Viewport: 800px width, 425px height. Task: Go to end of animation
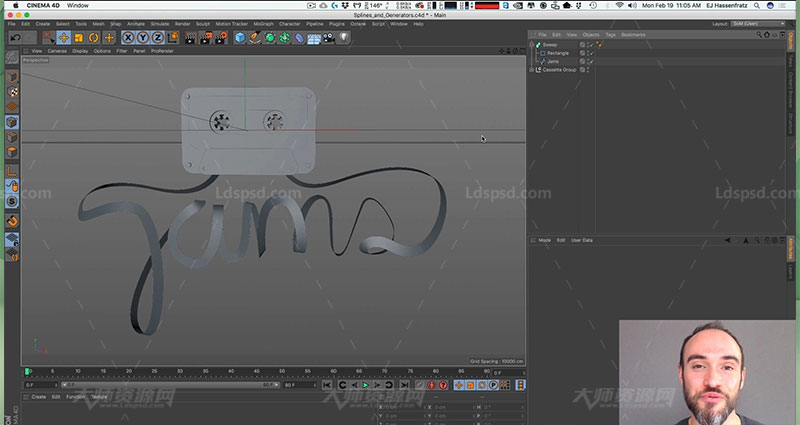[404, 385]
